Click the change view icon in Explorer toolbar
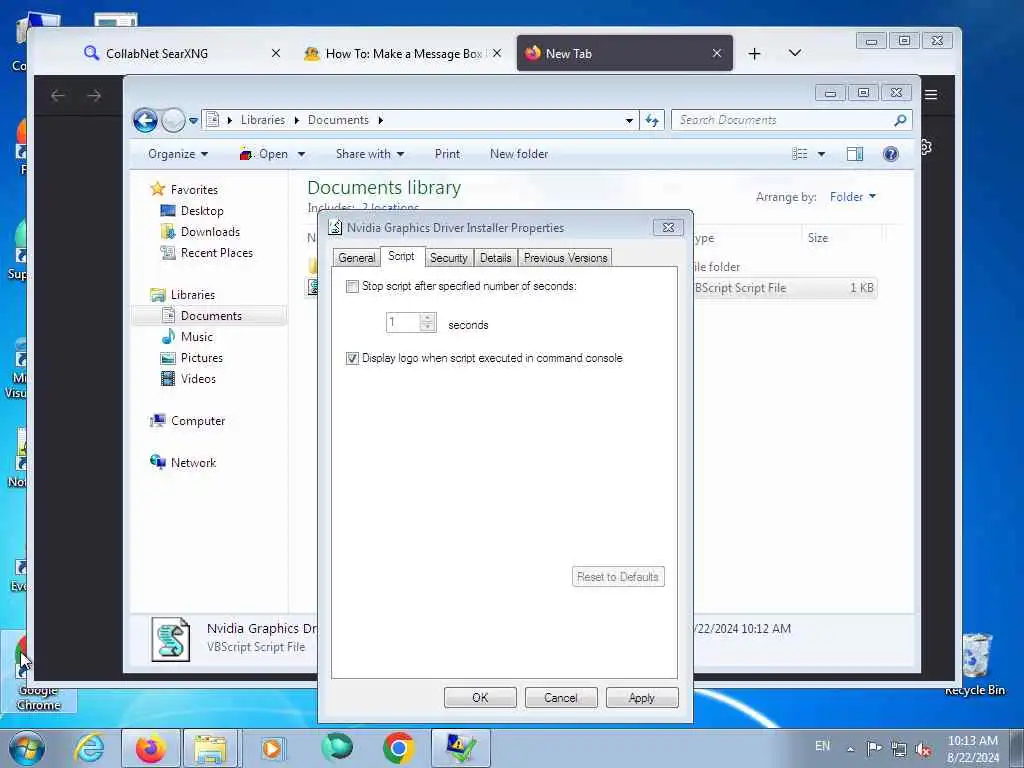This screenshot has height=768, width=1024. click(800, 154)
